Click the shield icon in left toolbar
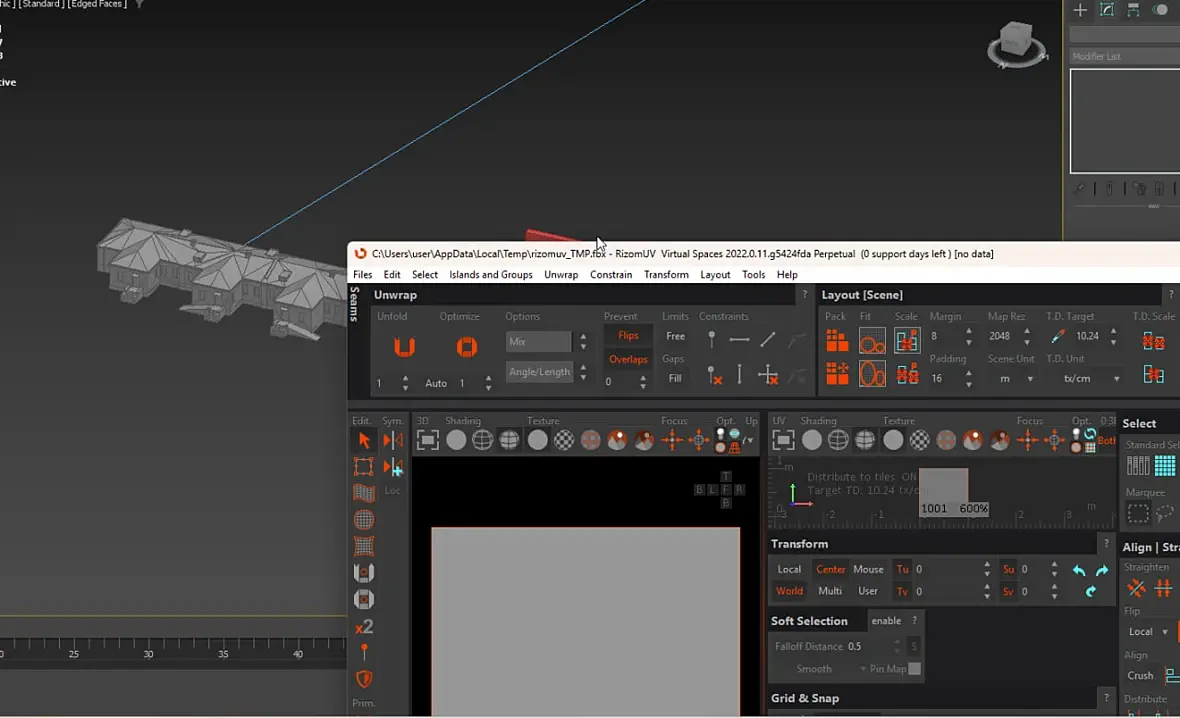 364,679
